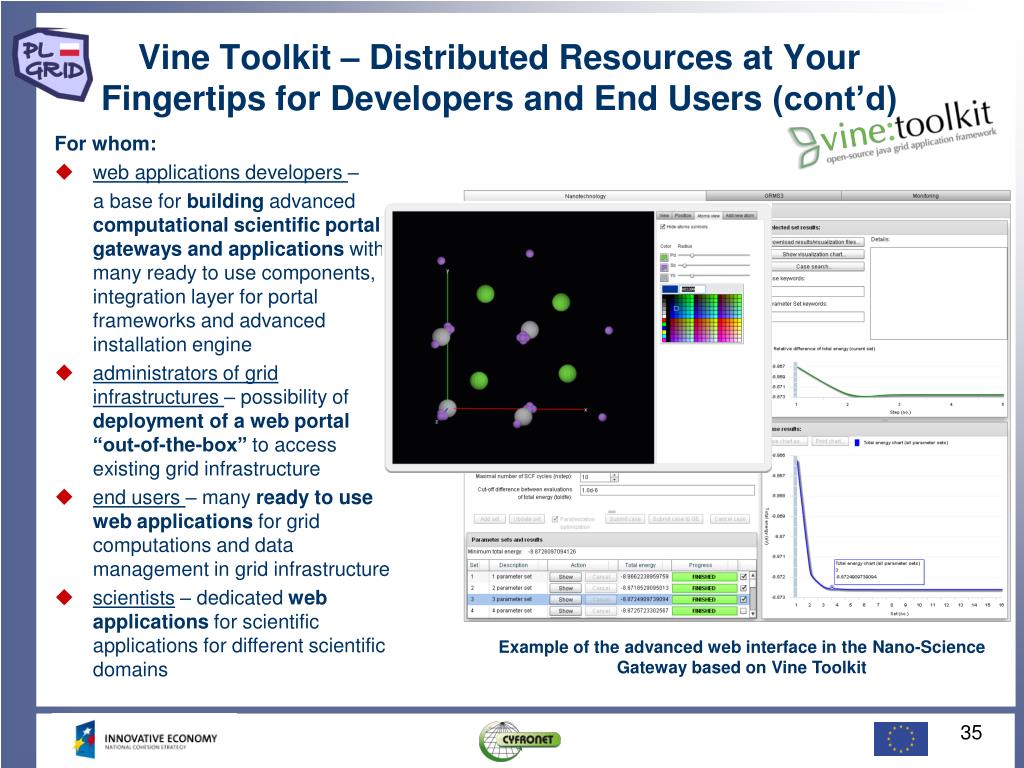1024x768 pixels.
Task: Click the European Union flag icon
Action: pos(901,739)
